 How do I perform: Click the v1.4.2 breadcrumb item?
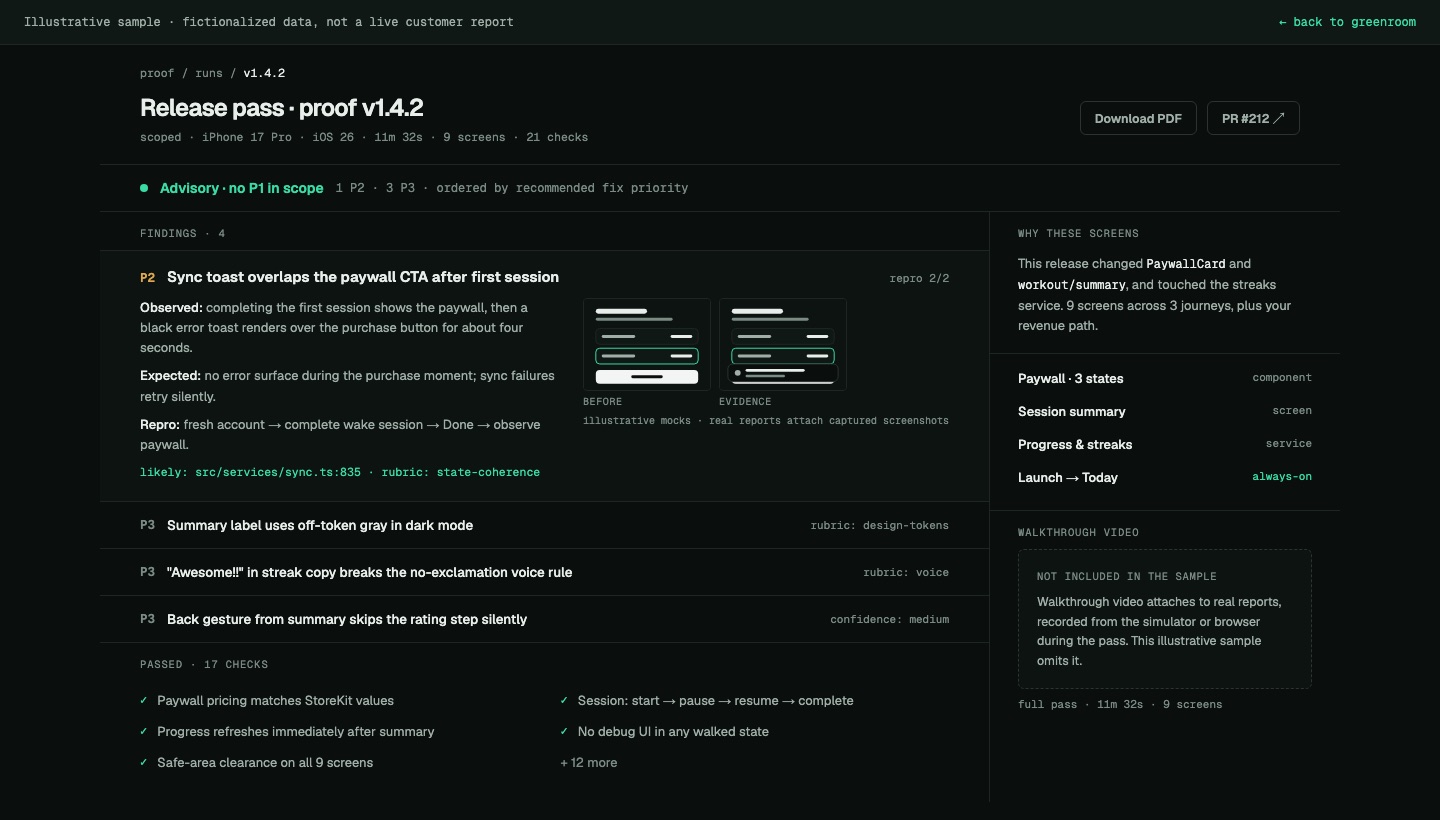264,73
